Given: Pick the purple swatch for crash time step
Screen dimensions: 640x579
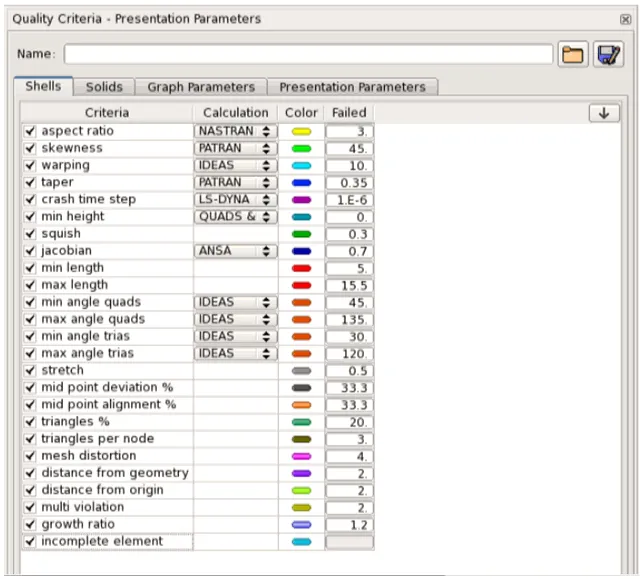Looking at the screenshot, I should tap(302, 200).
